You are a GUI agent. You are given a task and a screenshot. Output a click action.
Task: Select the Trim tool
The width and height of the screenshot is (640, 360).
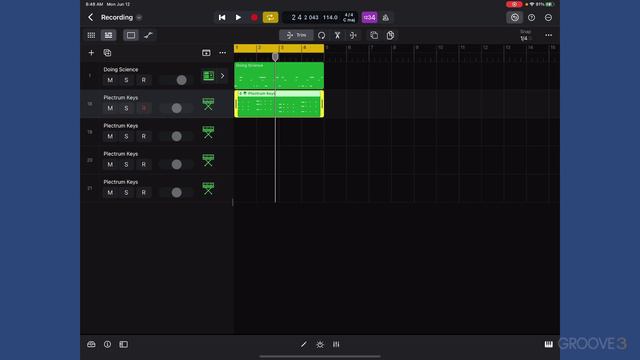tap(296, 35)
